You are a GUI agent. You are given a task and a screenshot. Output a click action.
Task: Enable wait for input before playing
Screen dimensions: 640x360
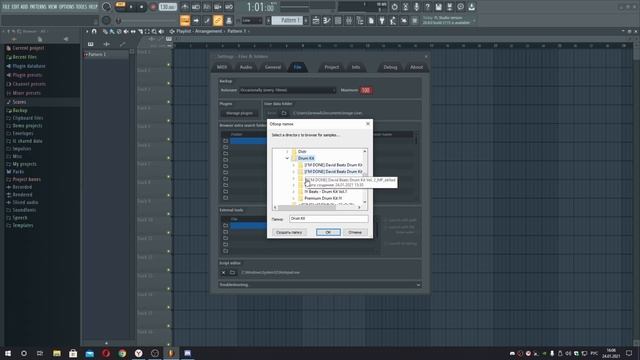[x=196, y=7]
